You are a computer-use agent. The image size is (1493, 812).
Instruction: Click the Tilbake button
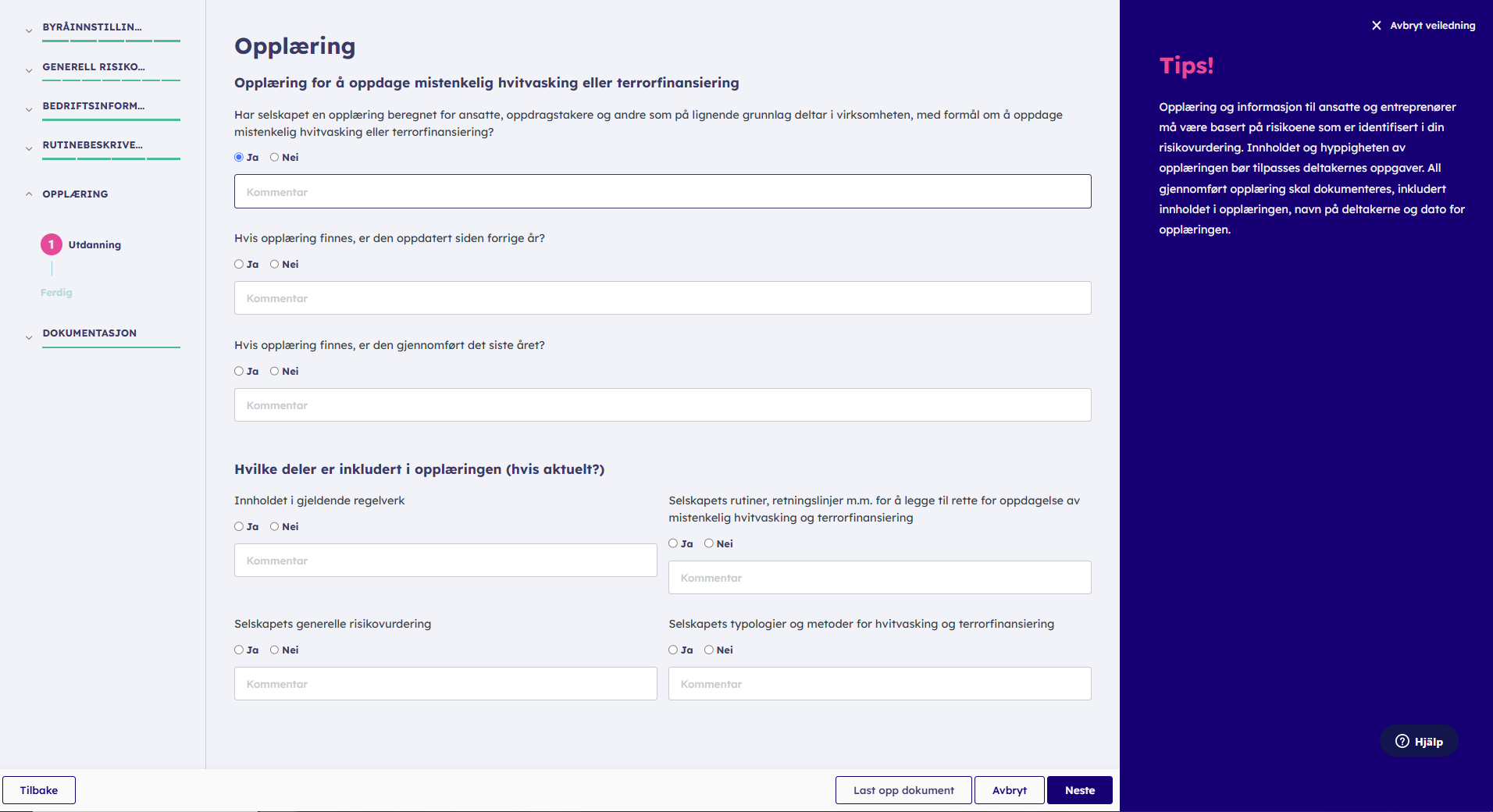39,790
